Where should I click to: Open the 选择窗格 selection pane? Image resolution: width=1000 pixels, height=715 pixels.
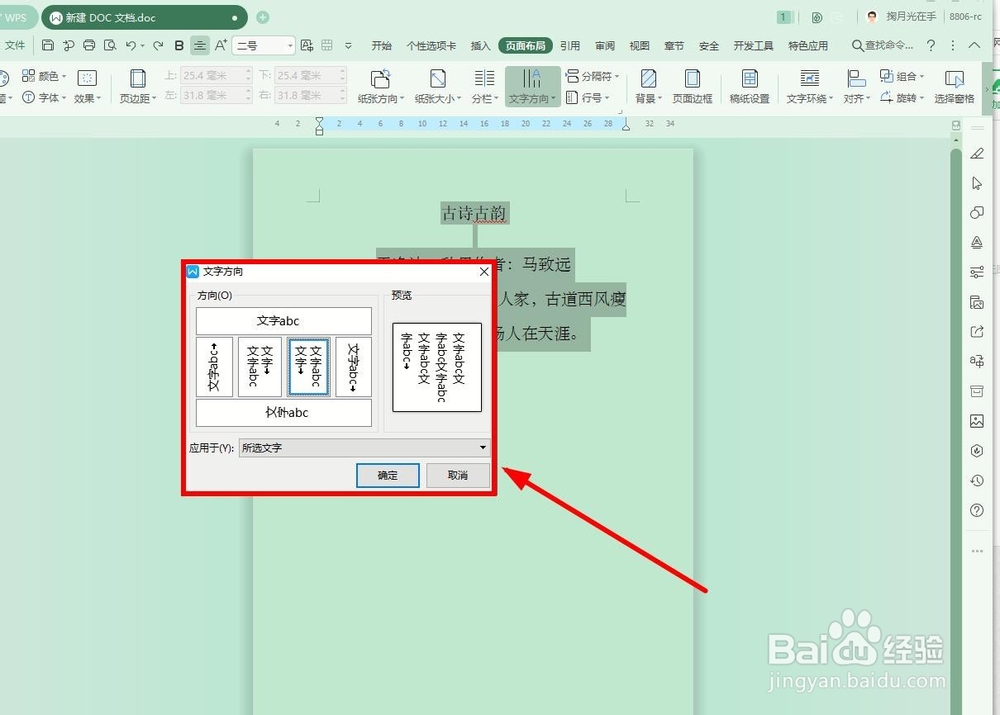click(x=954, y=85)
